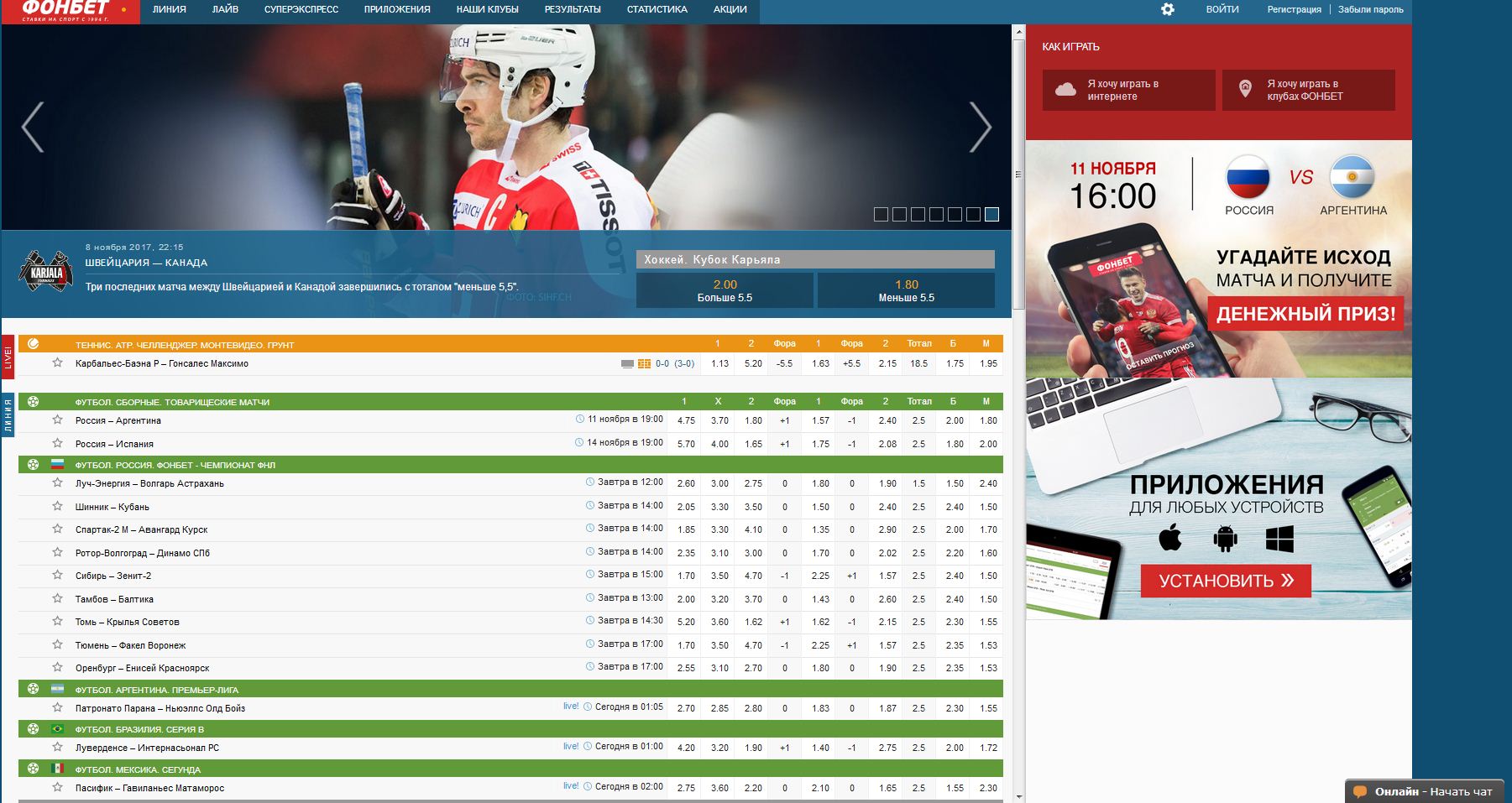Image resolution: width=1512 pixels, height=803 pixels.
Task: Click the УСТАНОВИТЬ button
Action: pos(1226,581)
